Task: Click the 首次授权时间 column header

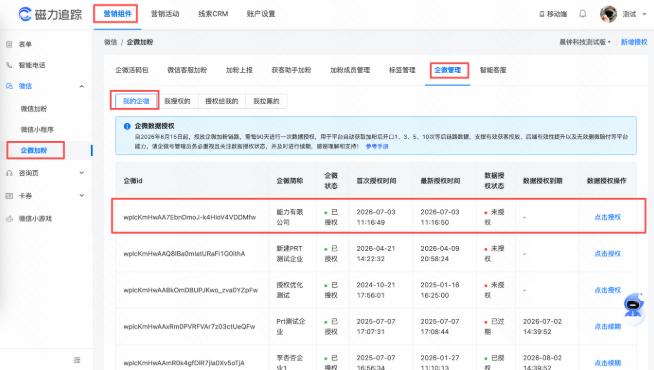Action: (x=376, y=181)
